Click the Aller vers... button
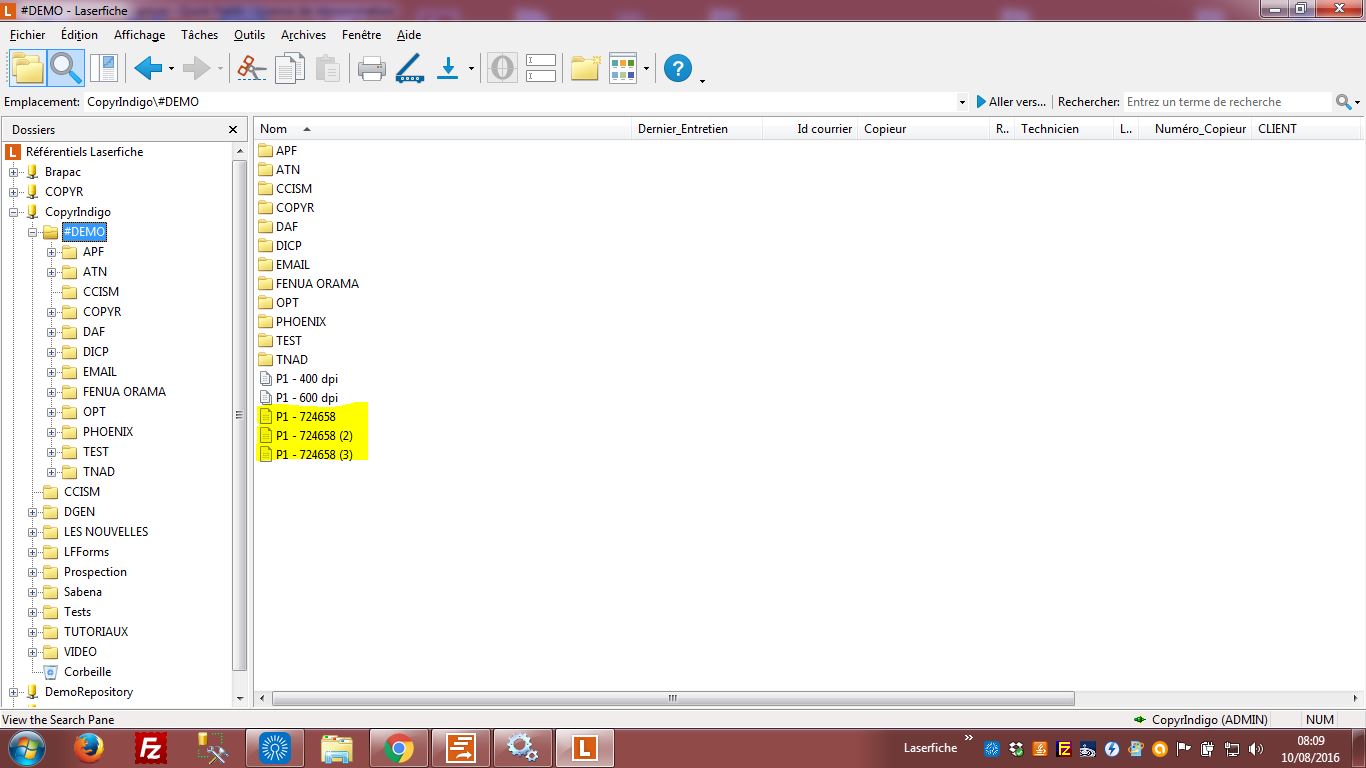Screen dimensions: 1366x768 coord(1011,102)
